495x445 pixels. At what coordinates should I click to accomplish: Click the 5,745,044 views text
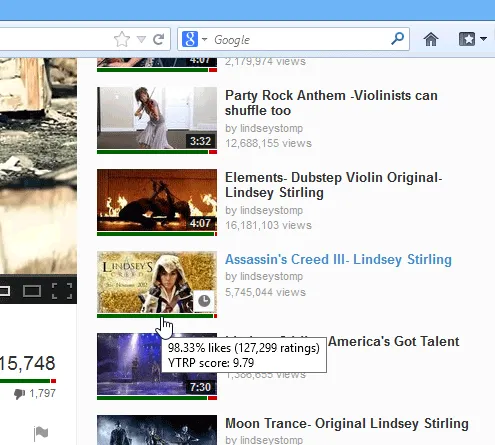(x=265, y=292)
